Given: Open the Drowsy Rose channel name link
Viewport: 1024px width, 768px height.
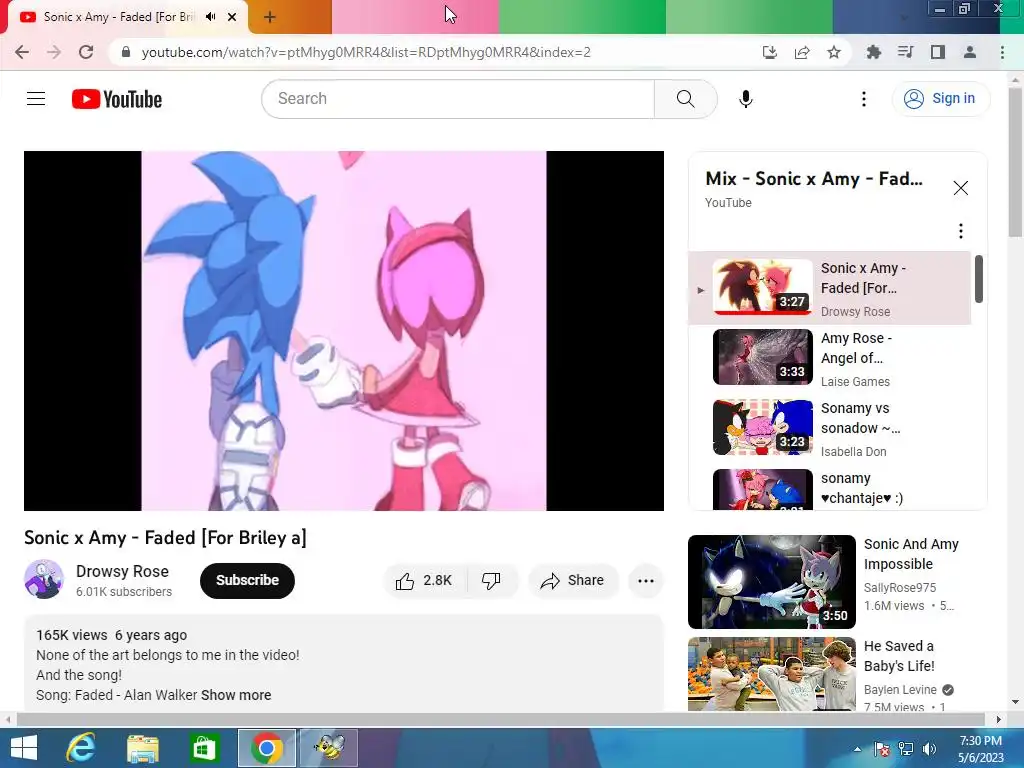Looking at the screenshot, I should 122,571.
